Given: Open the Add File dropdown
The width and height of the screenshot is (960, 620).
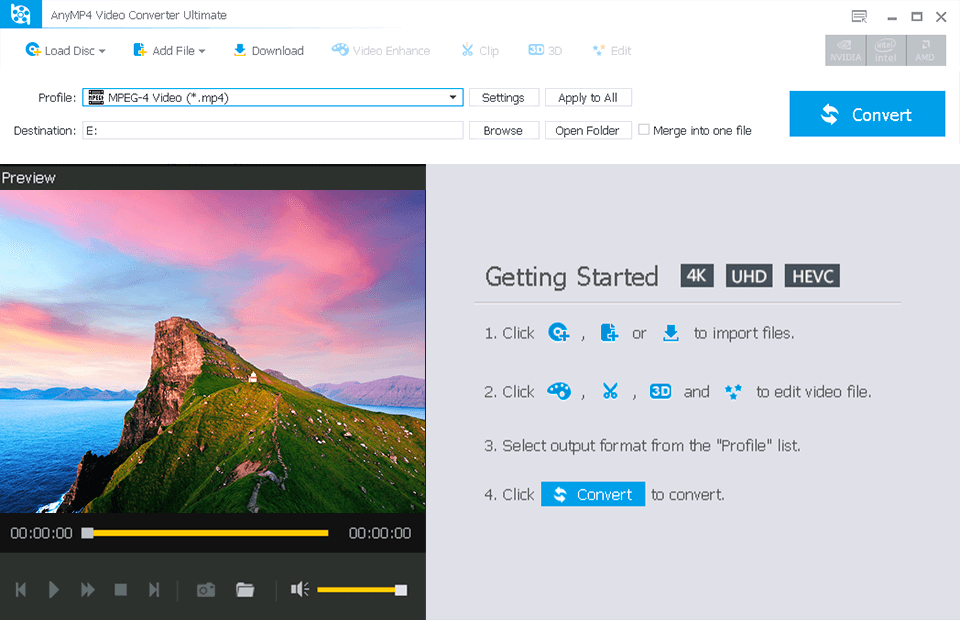Looking at the screenshot, I should [x=169, y=50].
